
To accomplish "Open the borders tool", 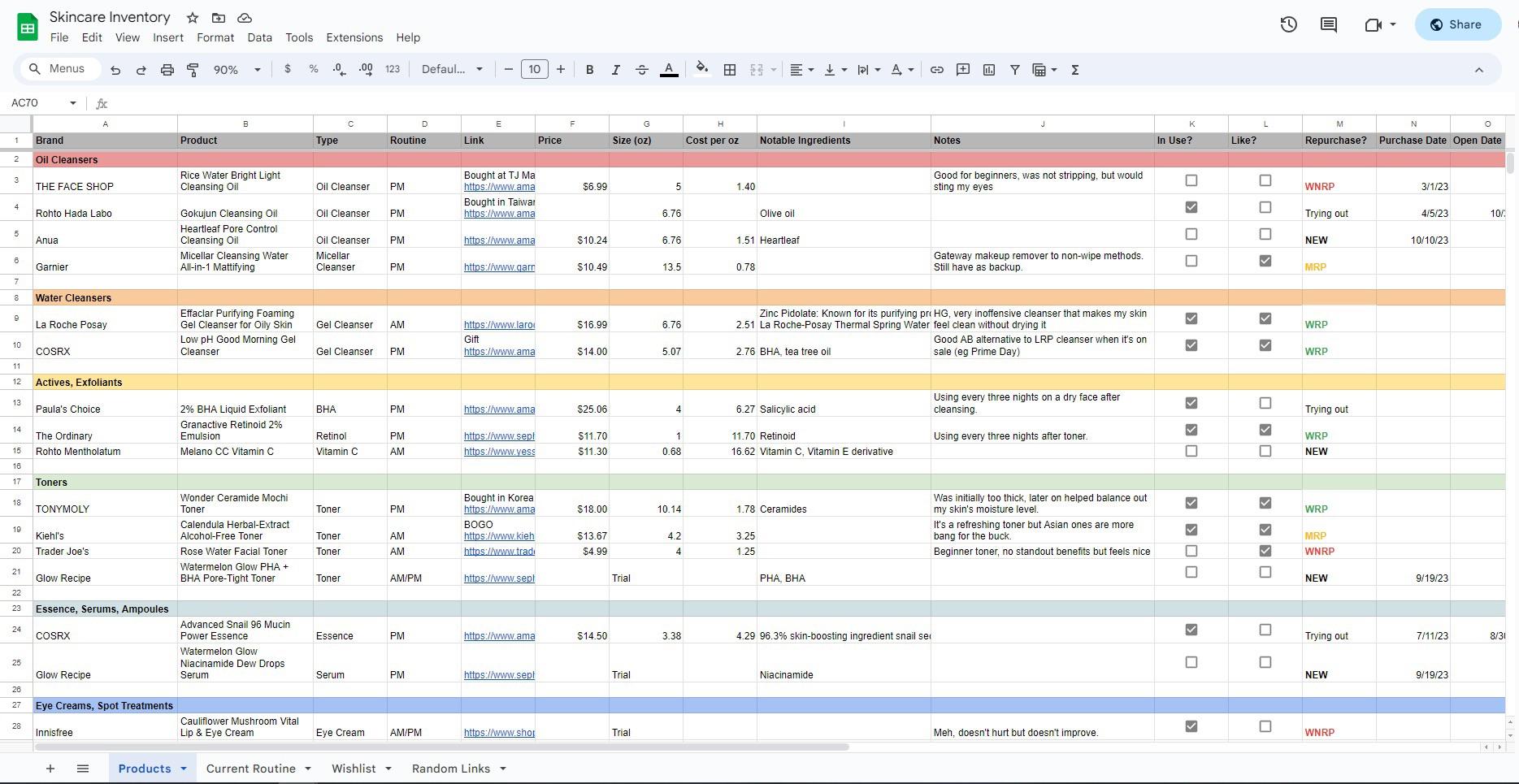I will pos(730,70).
